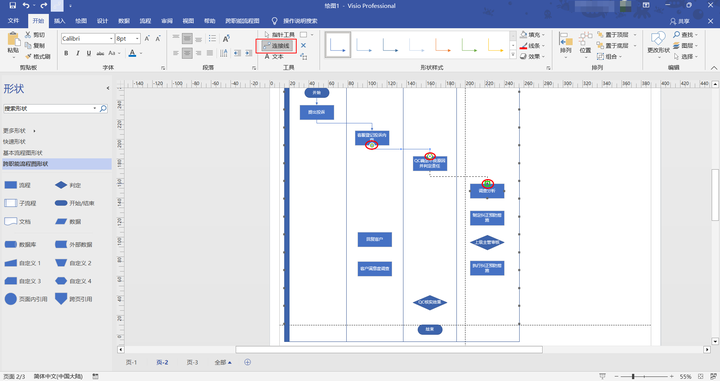Open 更多形状 more shapes
720x381 pixels.
click(19, 131)
